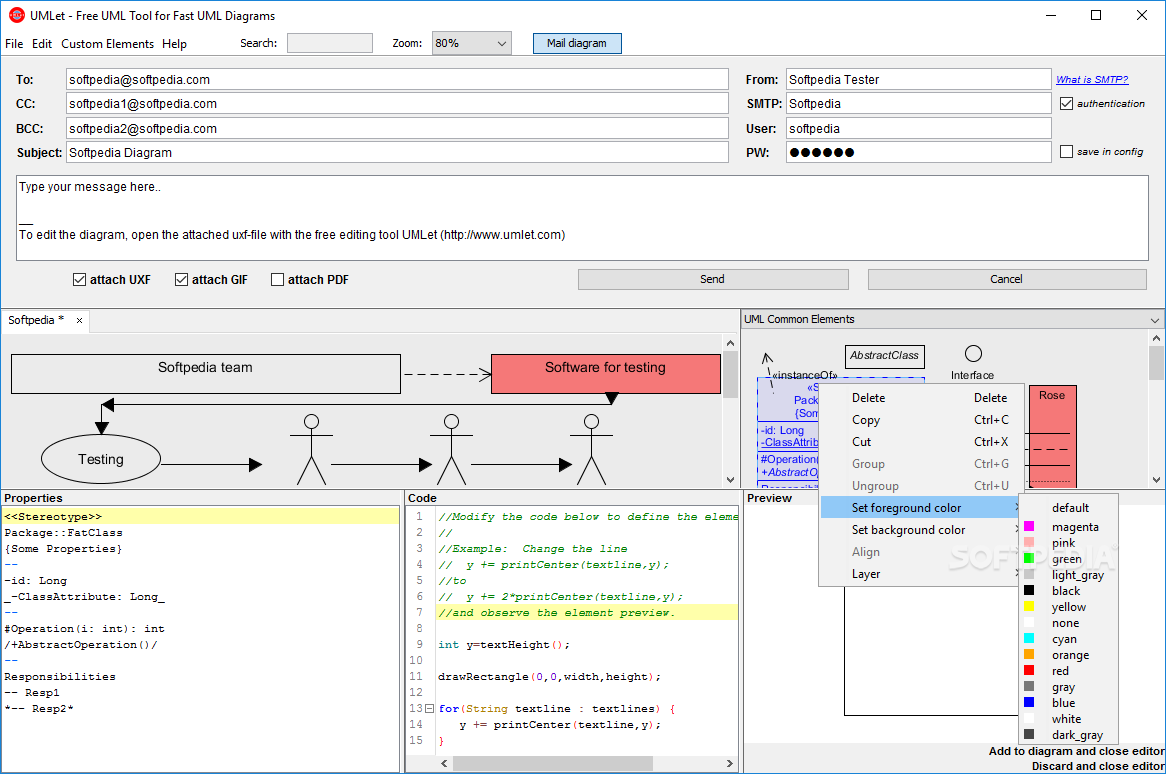Choose Set background color from context menu
This screenshot has width=1166, height=774.
click(908, 530)
